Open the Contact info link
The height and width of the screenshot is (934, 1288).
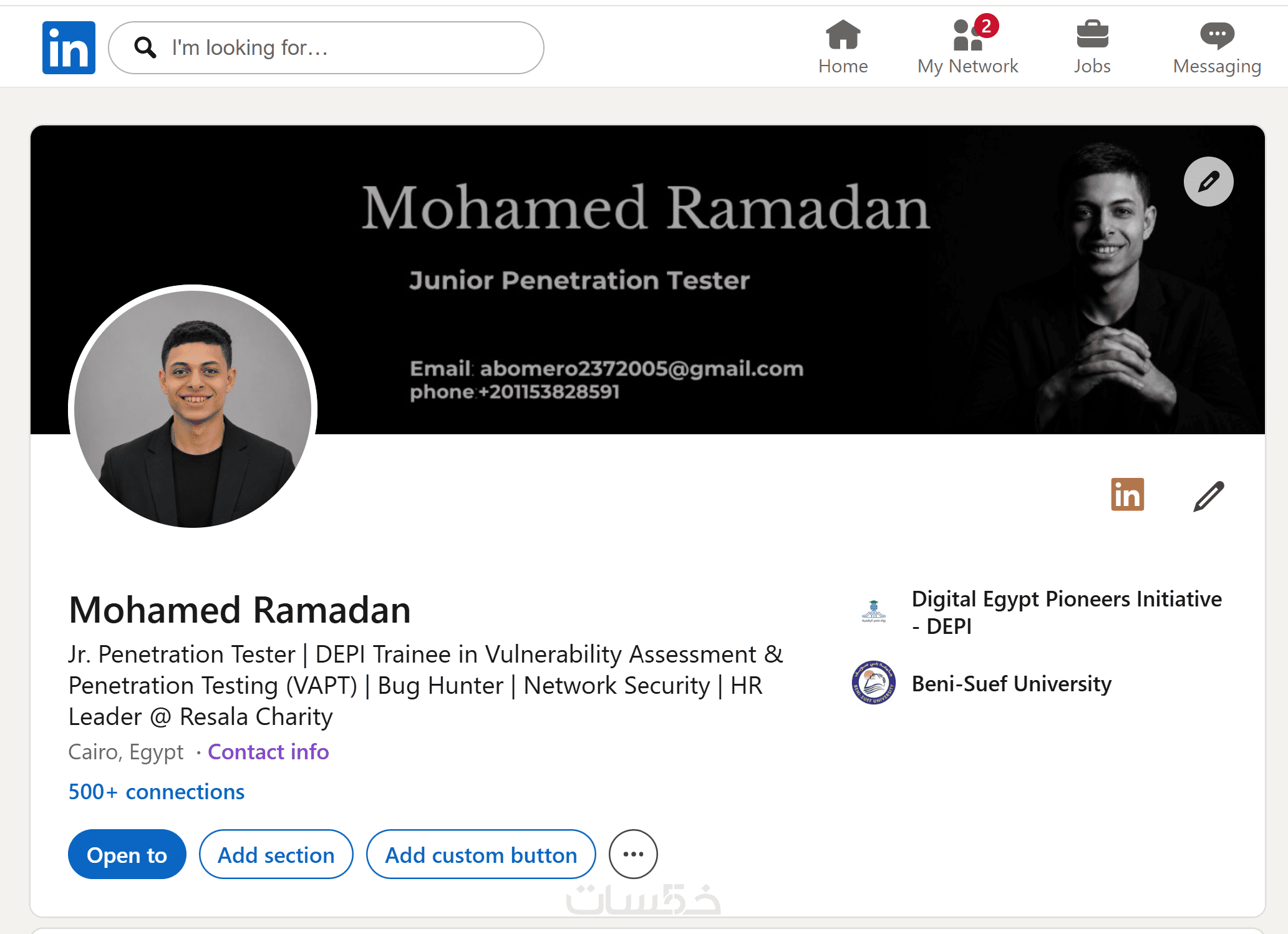(x=268, y=752)
